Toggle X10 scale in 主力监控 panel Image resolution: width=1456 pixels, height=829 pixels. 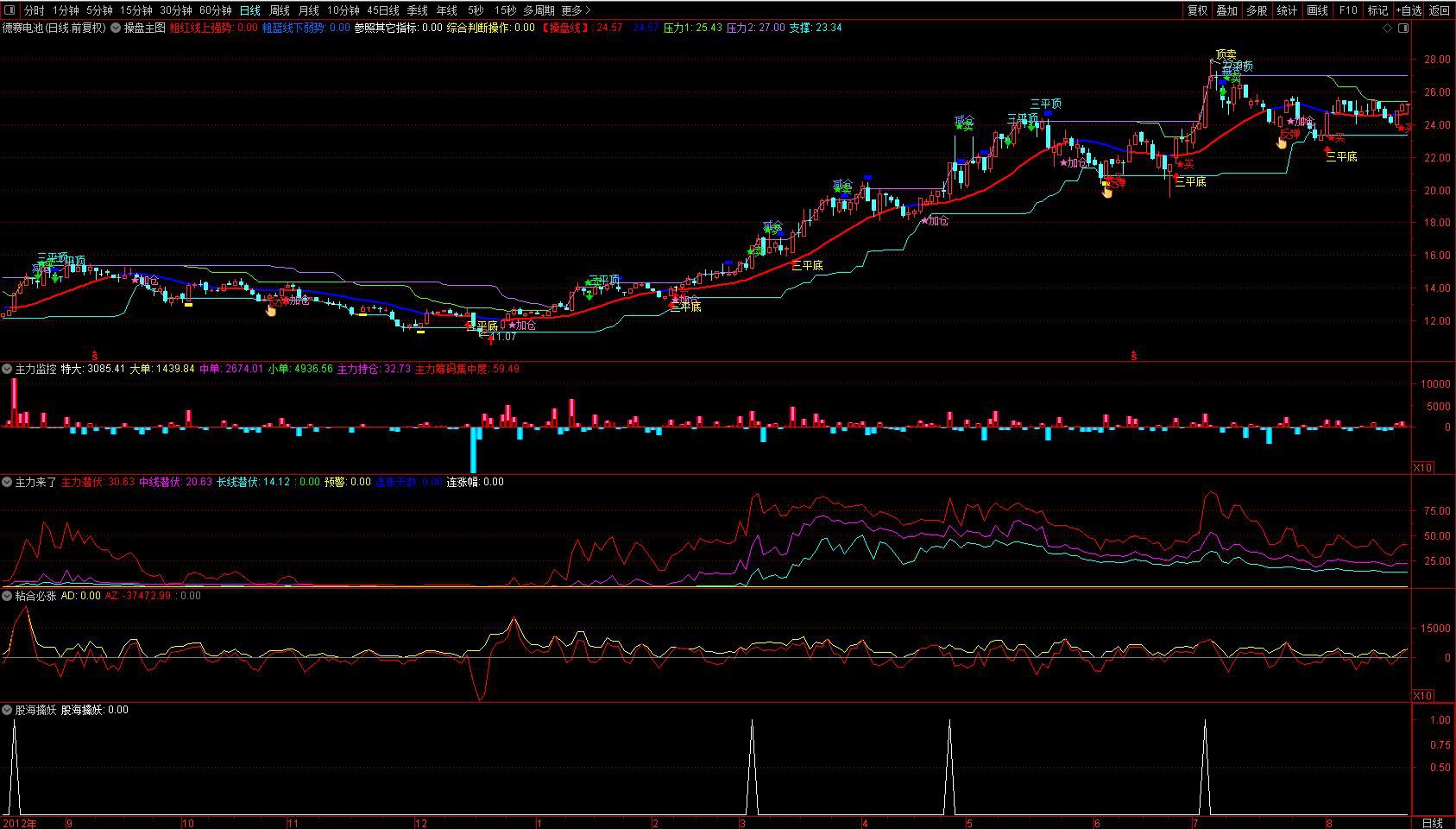pos(1422,467)
